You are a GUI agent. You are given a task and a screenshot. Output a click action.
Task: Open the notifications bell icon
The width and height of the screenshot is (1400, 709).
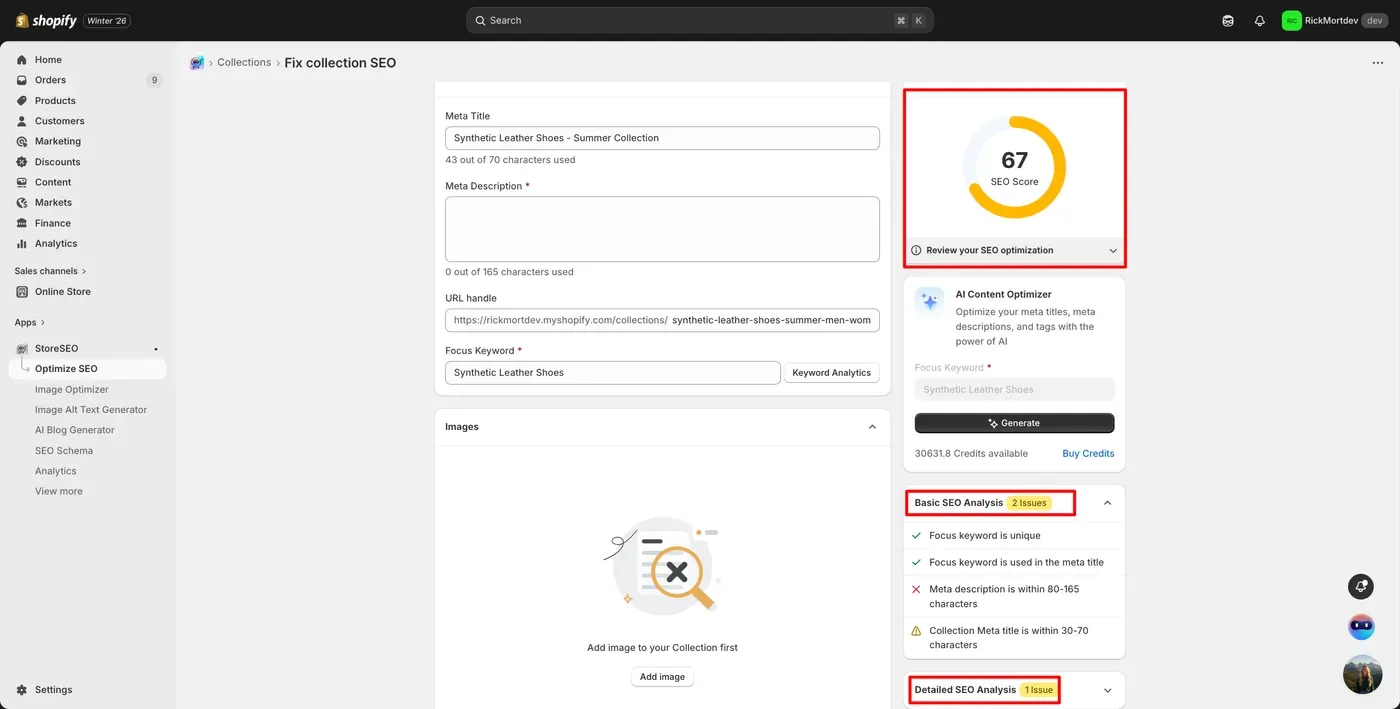(1259, 20)
